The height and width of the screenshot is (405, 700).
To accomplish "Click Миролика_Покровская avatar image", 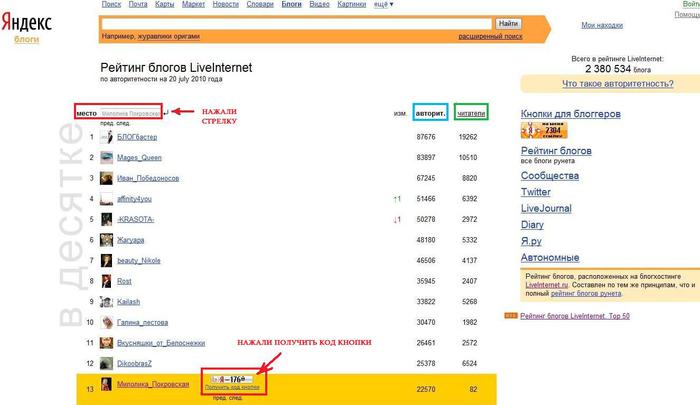I will [x=106, y=384].
